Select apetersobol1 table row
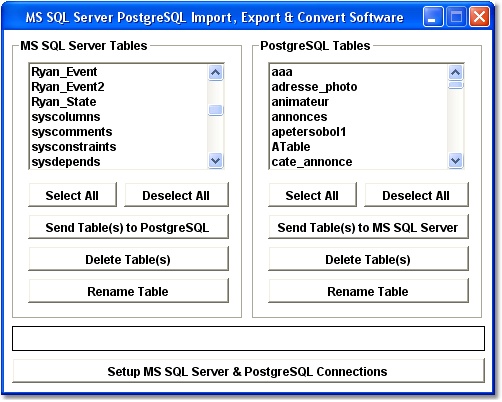 [x=359, y=132]
